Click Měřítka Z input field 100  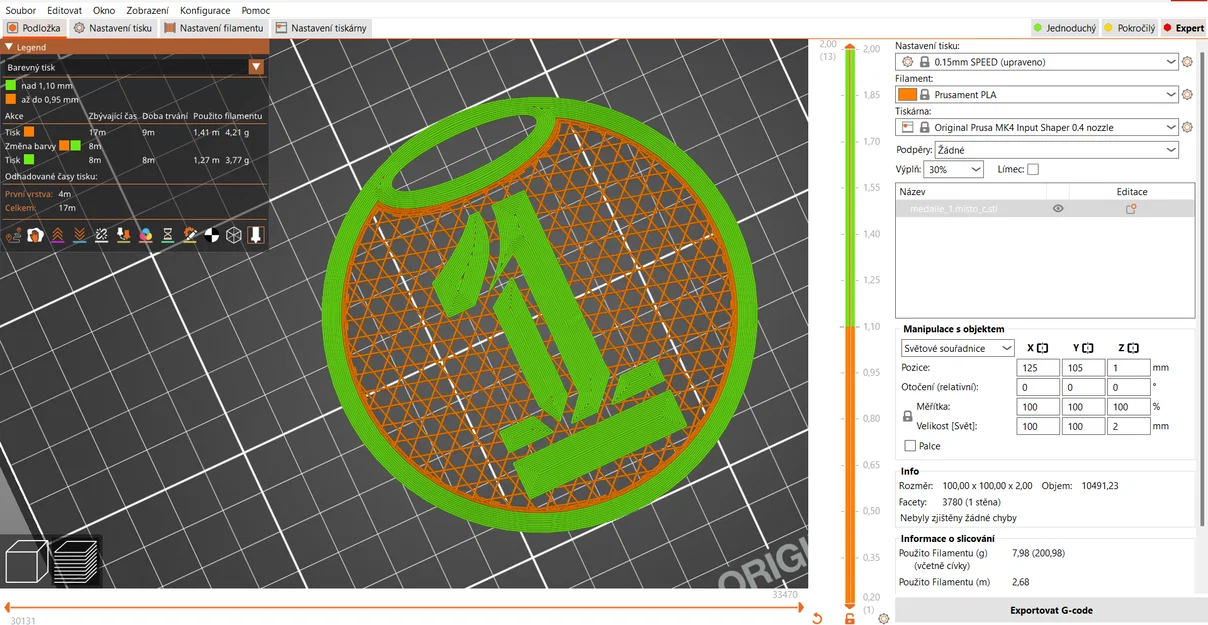(x=1129, y=407)
